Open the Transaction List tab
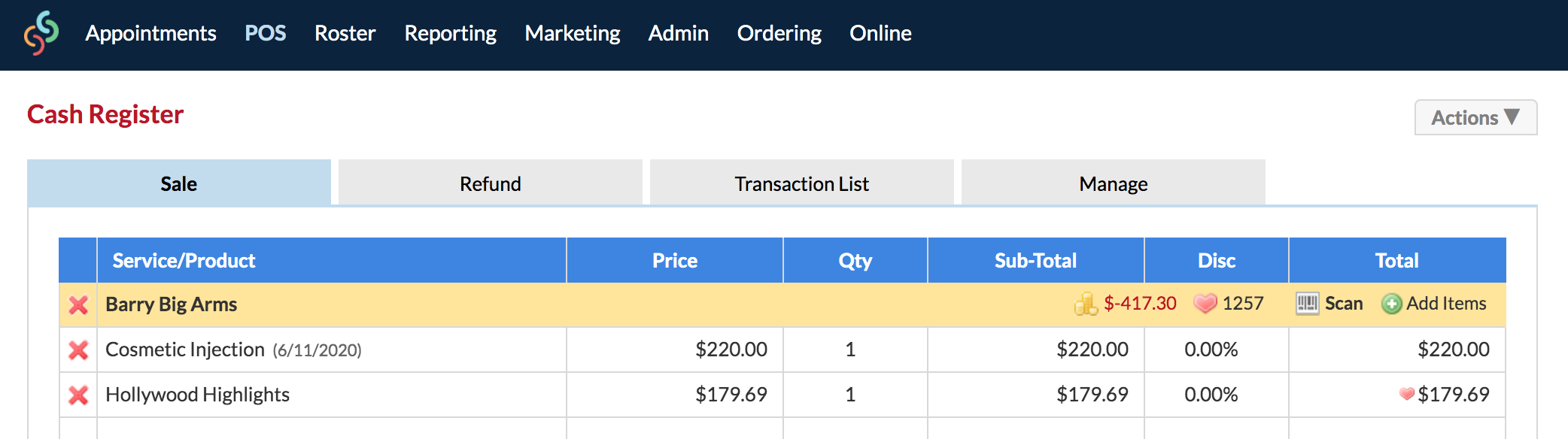Viewport: 1568px width, 439px height. point(802,183)
